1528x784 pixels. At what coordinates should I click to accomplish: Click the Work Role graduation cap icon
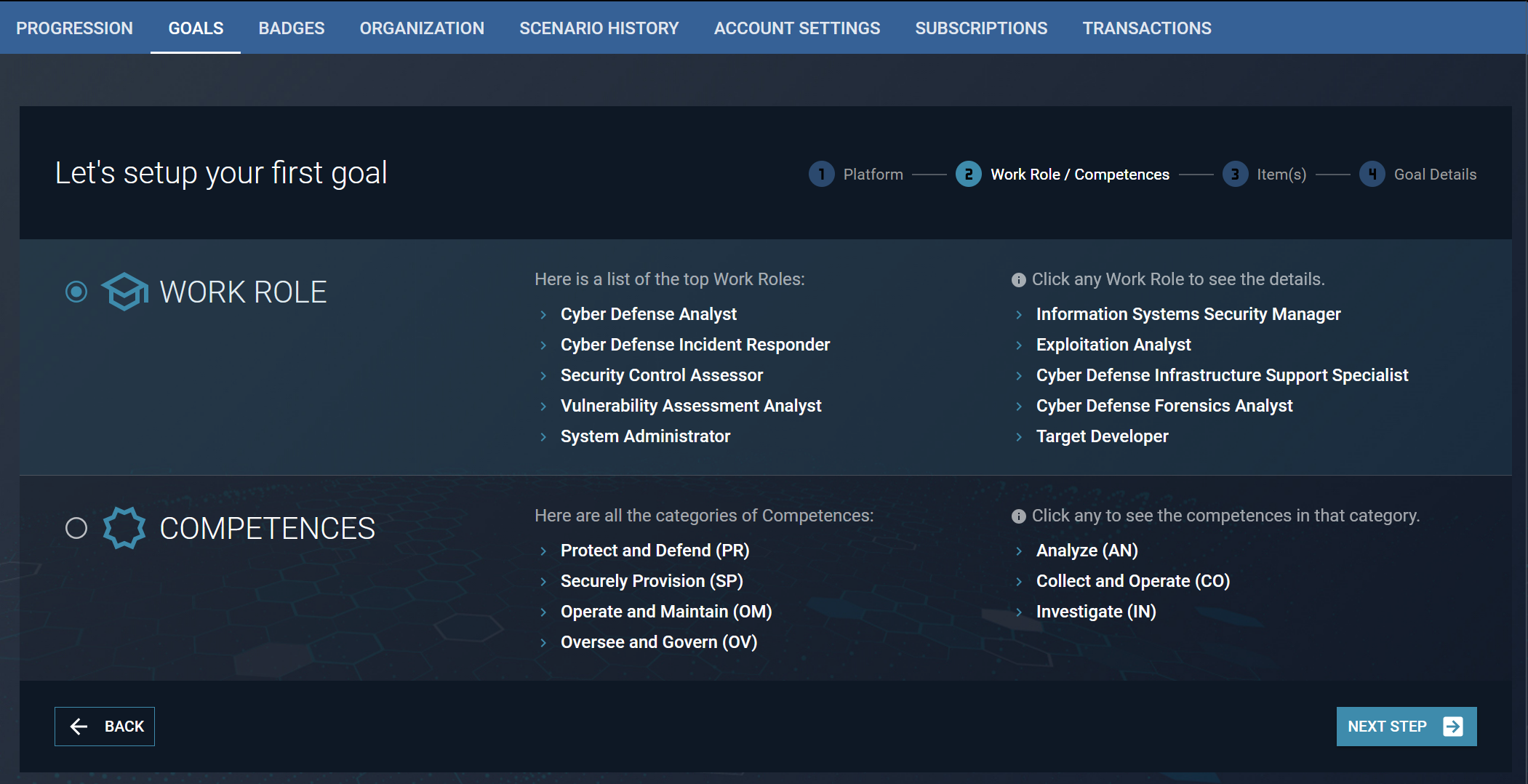click(x=124, y=292)
